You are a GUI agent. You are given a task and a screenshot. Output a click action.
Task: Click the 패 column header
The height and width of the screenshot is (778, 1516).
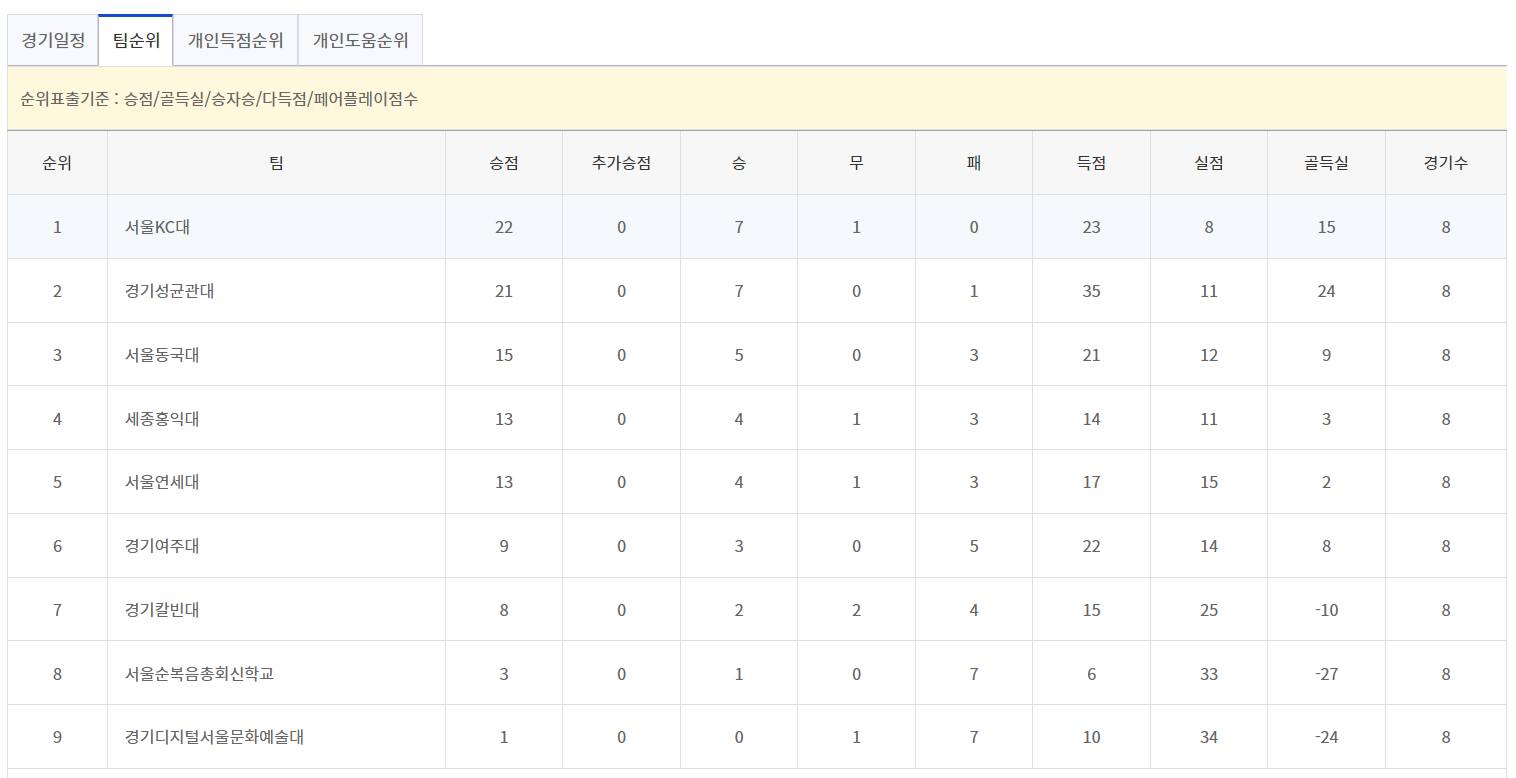pos(974,163)
